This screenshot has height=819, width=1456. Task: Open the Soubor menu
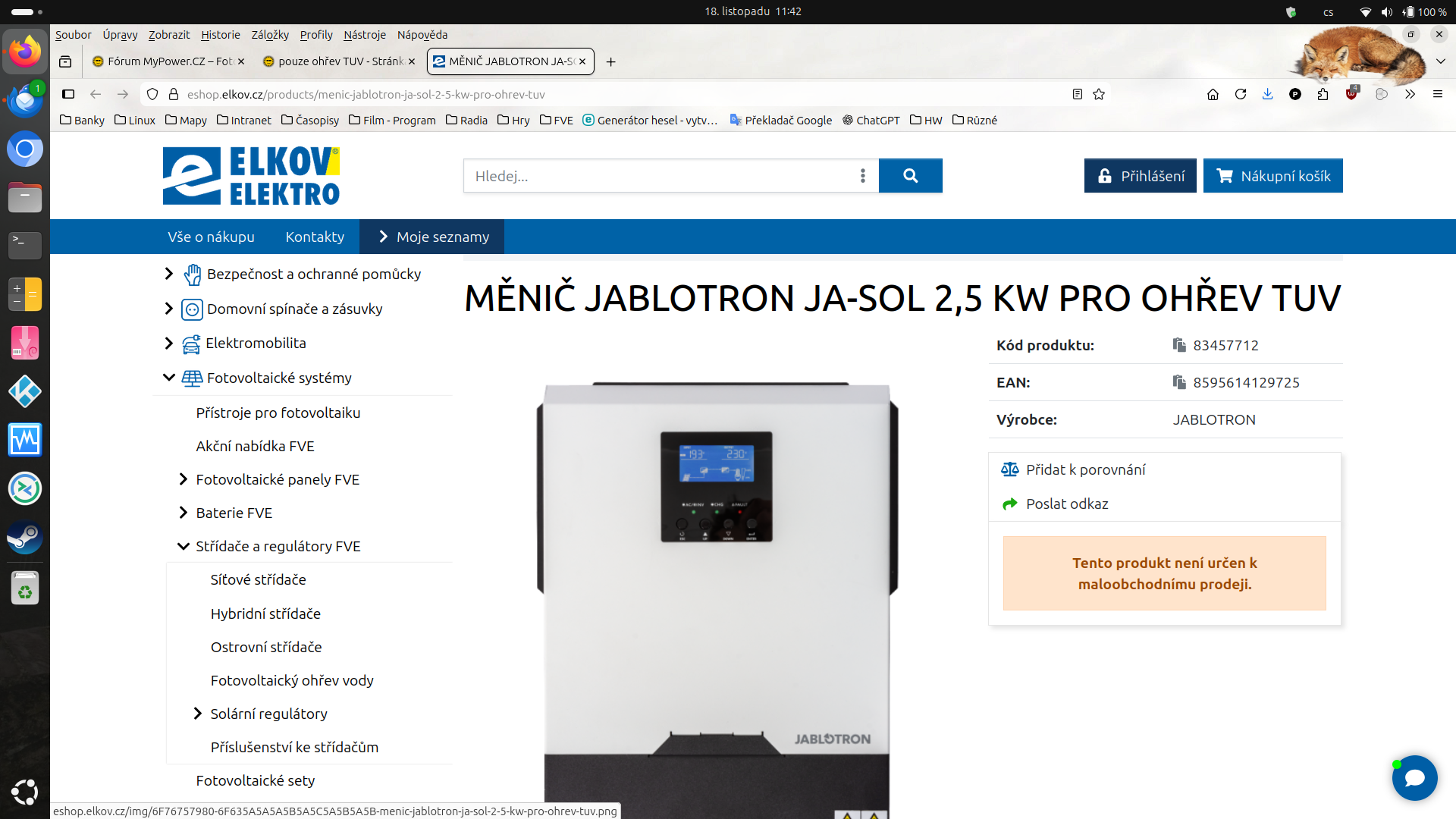pyautogui.click(x=73, y=35)
